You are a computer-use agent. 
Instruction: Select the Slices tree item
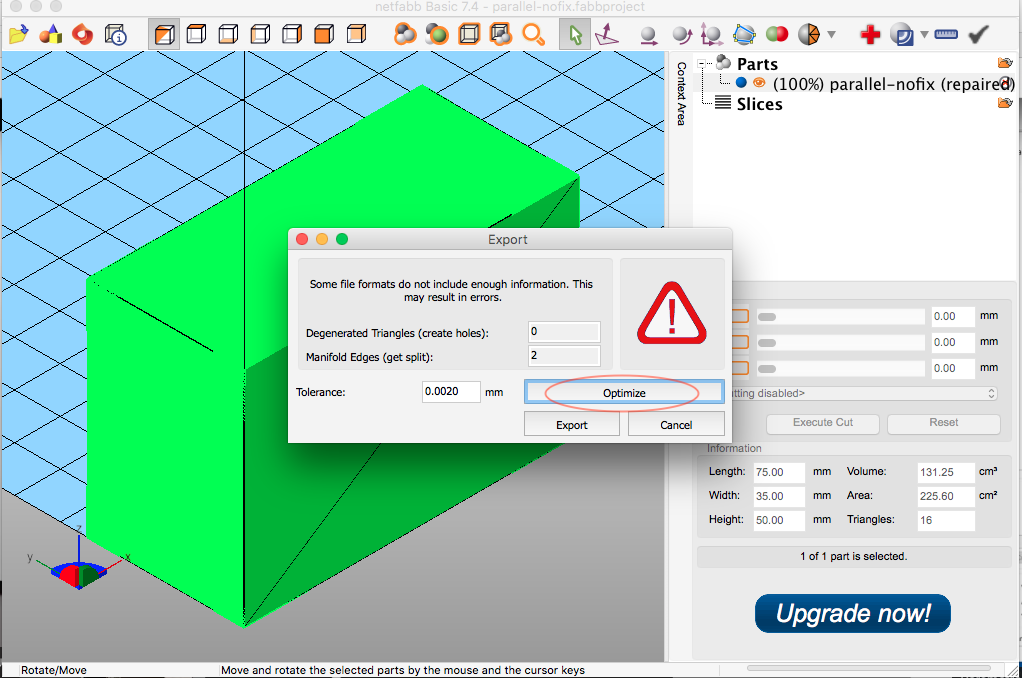click(x=759, y=104)
